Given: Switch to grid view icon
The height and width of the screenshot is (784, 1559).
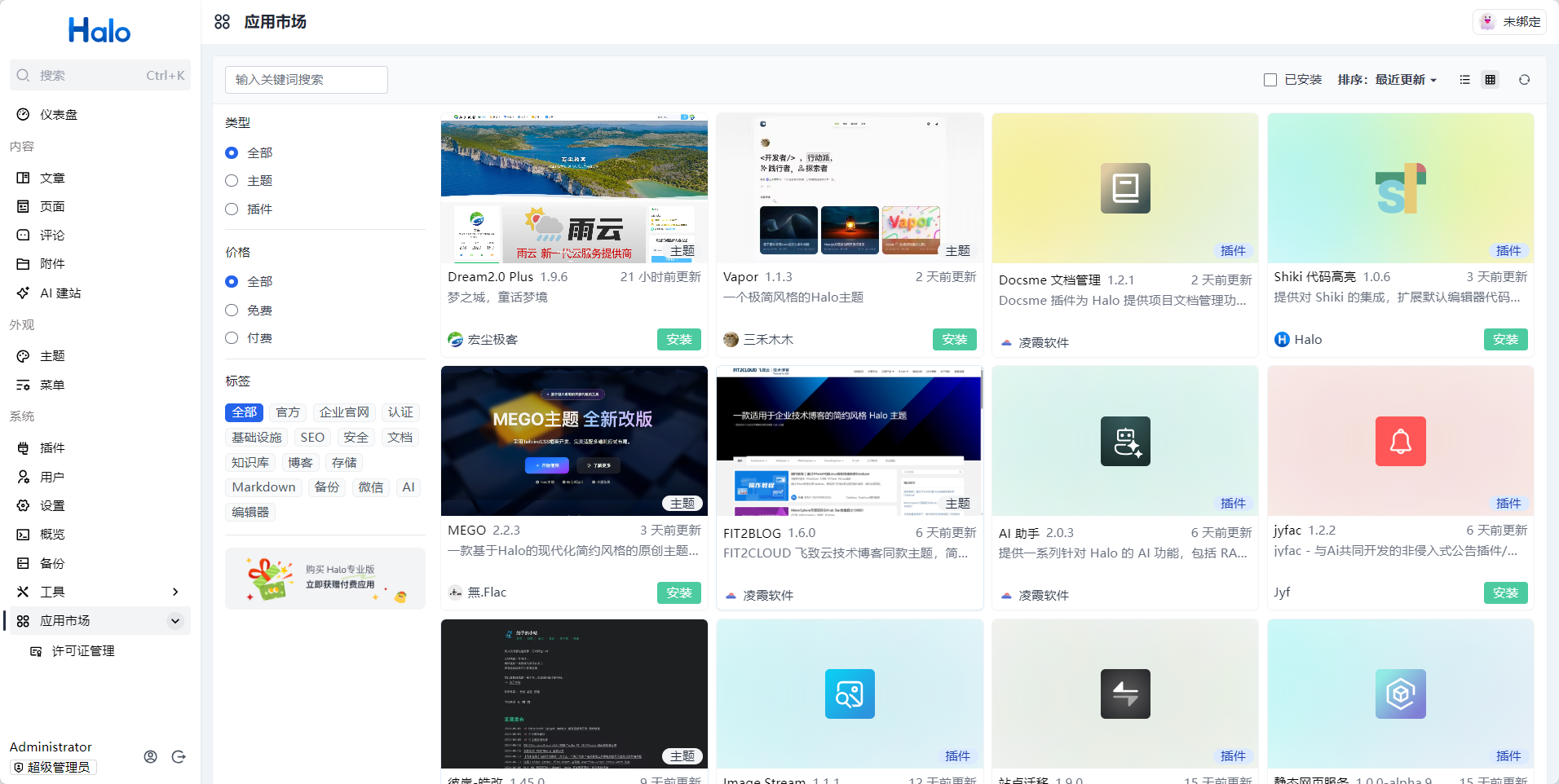Looking at the screenshot, I should [x=1491, y=80].
